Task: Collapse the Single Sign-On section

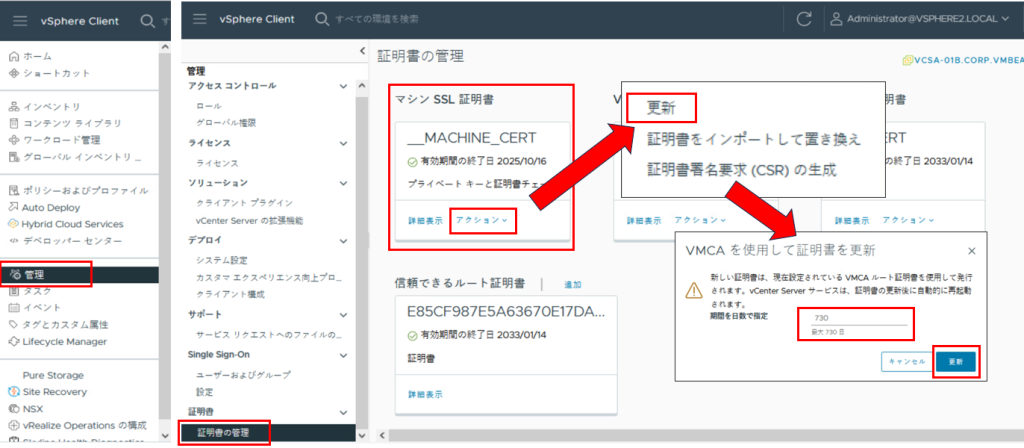Action: point(344,355)
